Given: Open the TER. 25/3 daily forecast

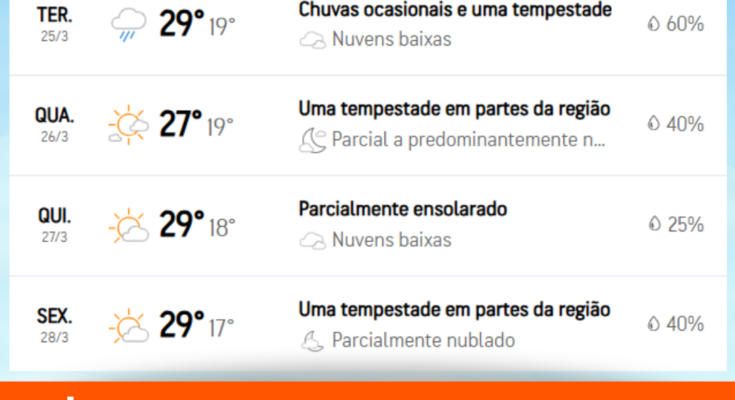Looking at the screenshot, I should pyautogui.click(x=368, y=33).
